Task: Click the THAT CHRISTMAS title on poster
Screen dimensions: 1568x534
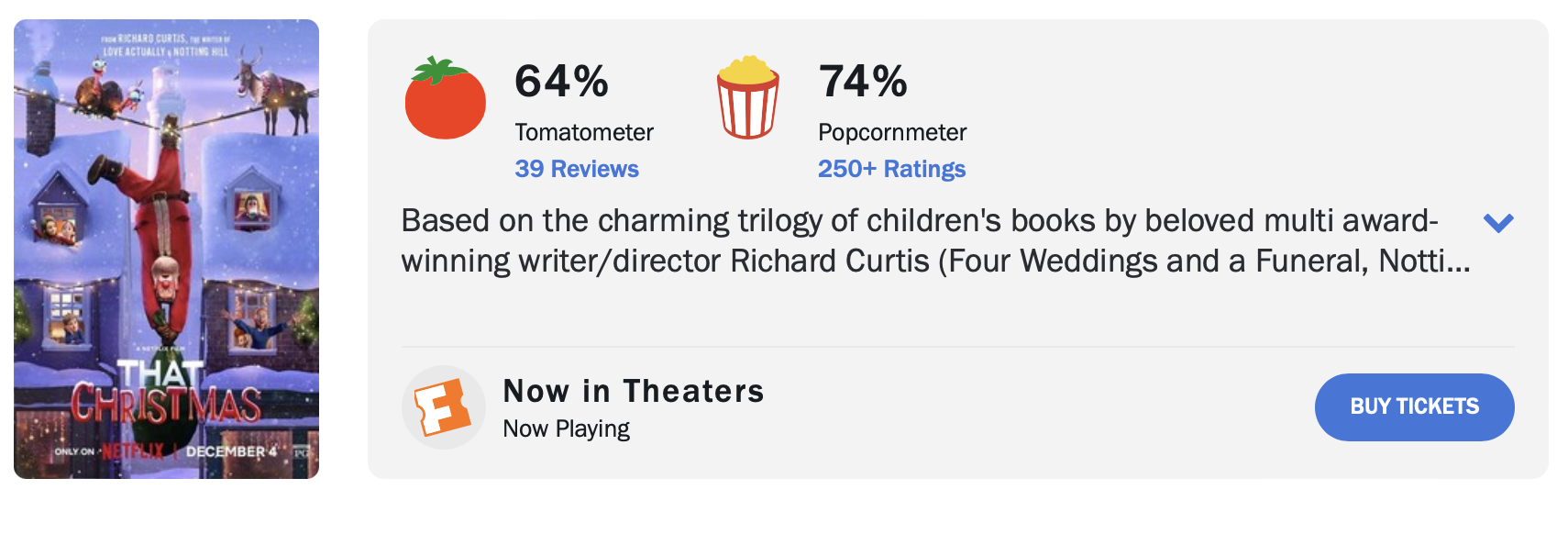Action: click(x=166, y=393)
